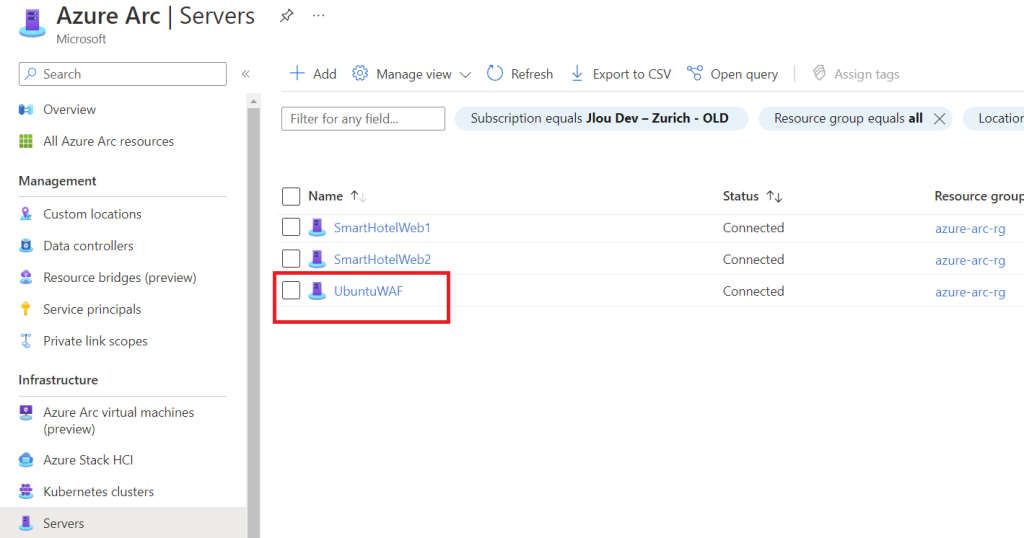Click the Open query icon
Image resolution: width=1024 pixels, height=538 pixels.
pos(695,73)
